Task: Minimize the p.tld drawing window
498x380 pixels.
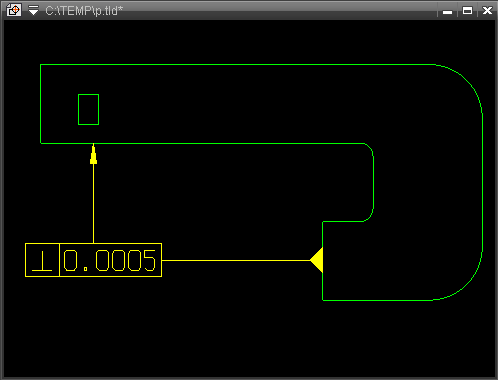Action: point(447,11)
